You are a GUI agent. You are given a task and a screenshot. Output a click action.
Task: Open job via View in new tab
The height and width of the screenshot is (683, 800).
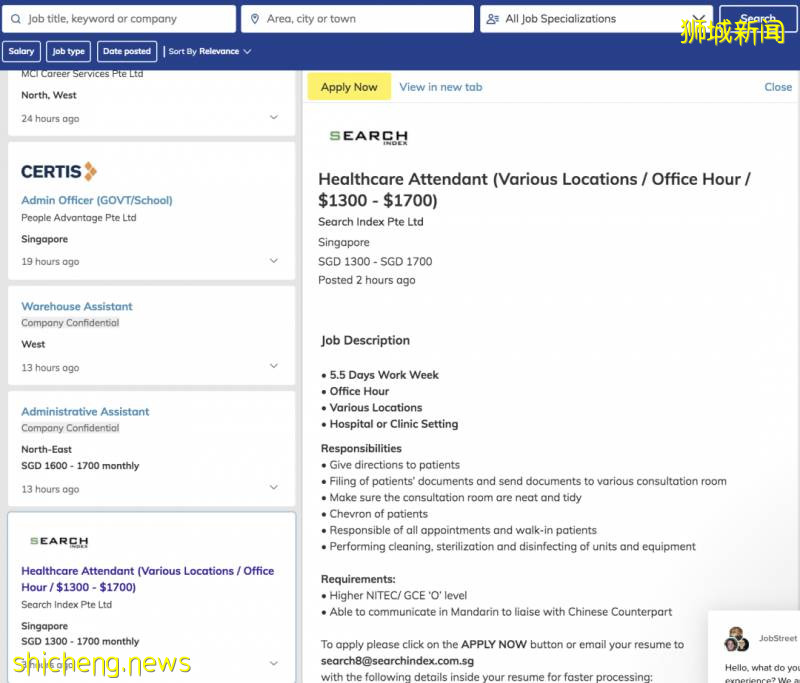(440, 87)
